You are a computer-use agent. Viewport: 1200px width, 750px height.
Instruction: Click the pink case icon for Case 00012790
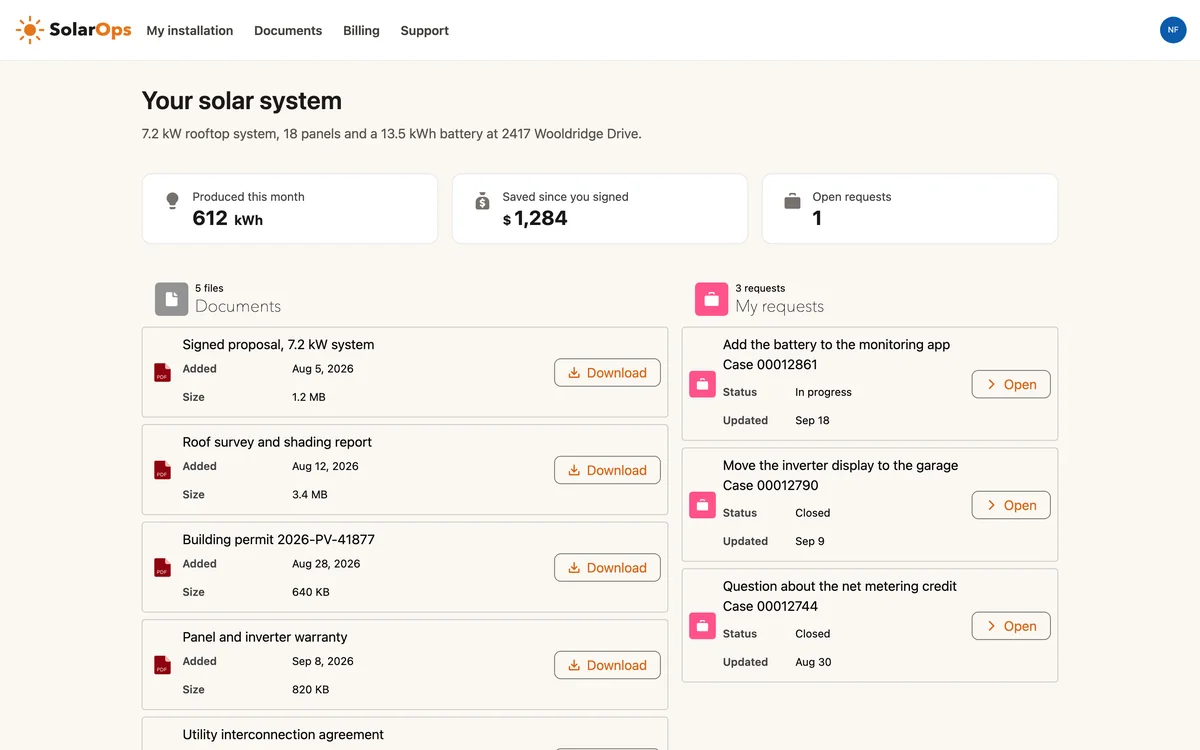tap(702, 505)
